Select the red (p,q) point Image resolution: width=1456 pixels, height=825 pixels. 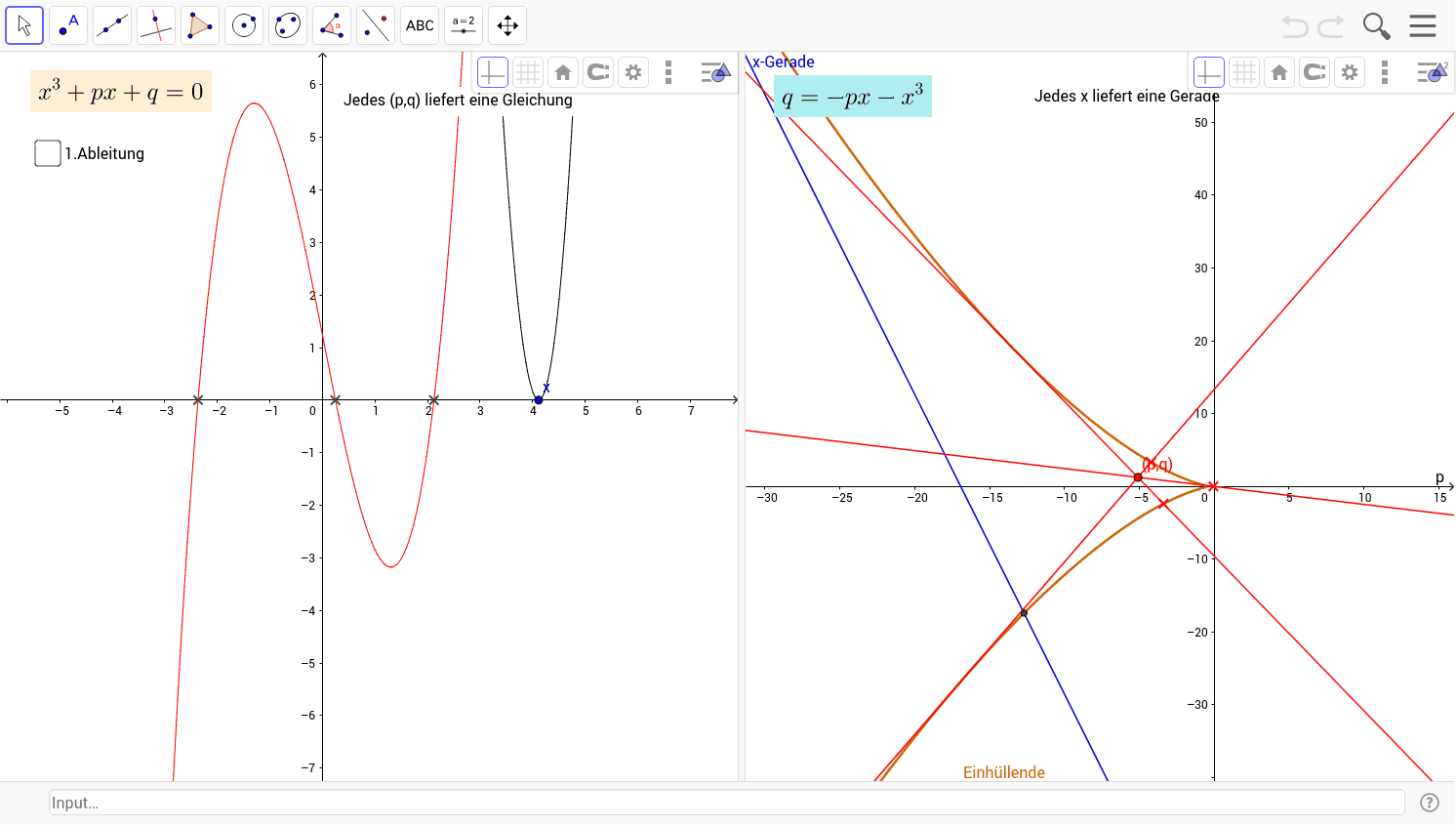coord(1138,477)
